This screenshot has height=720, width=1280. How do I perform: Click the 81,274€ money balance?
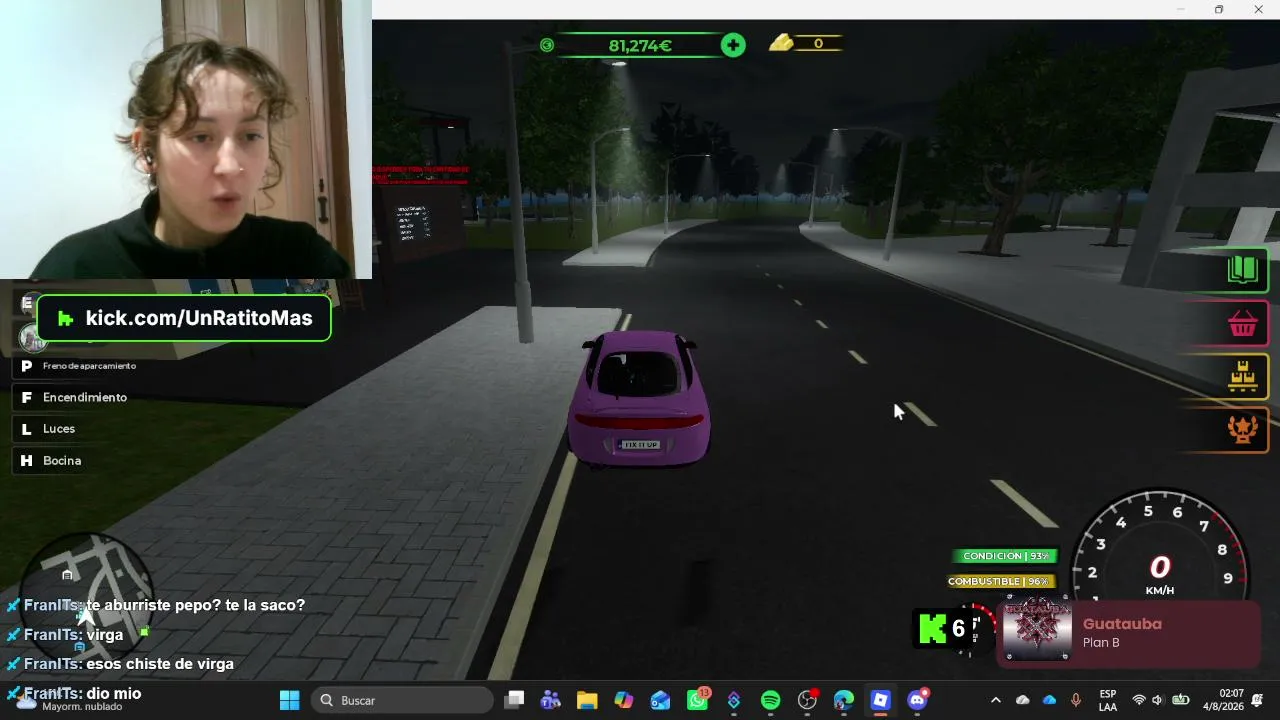point(640,45)
